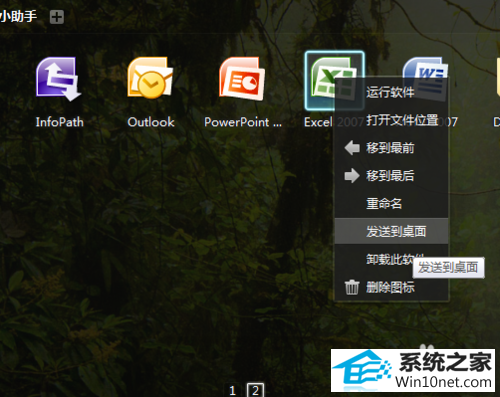Choose 重命名 in the context menu
The image size is (500, 397).
pyautogui.click(x=391, y=203)
